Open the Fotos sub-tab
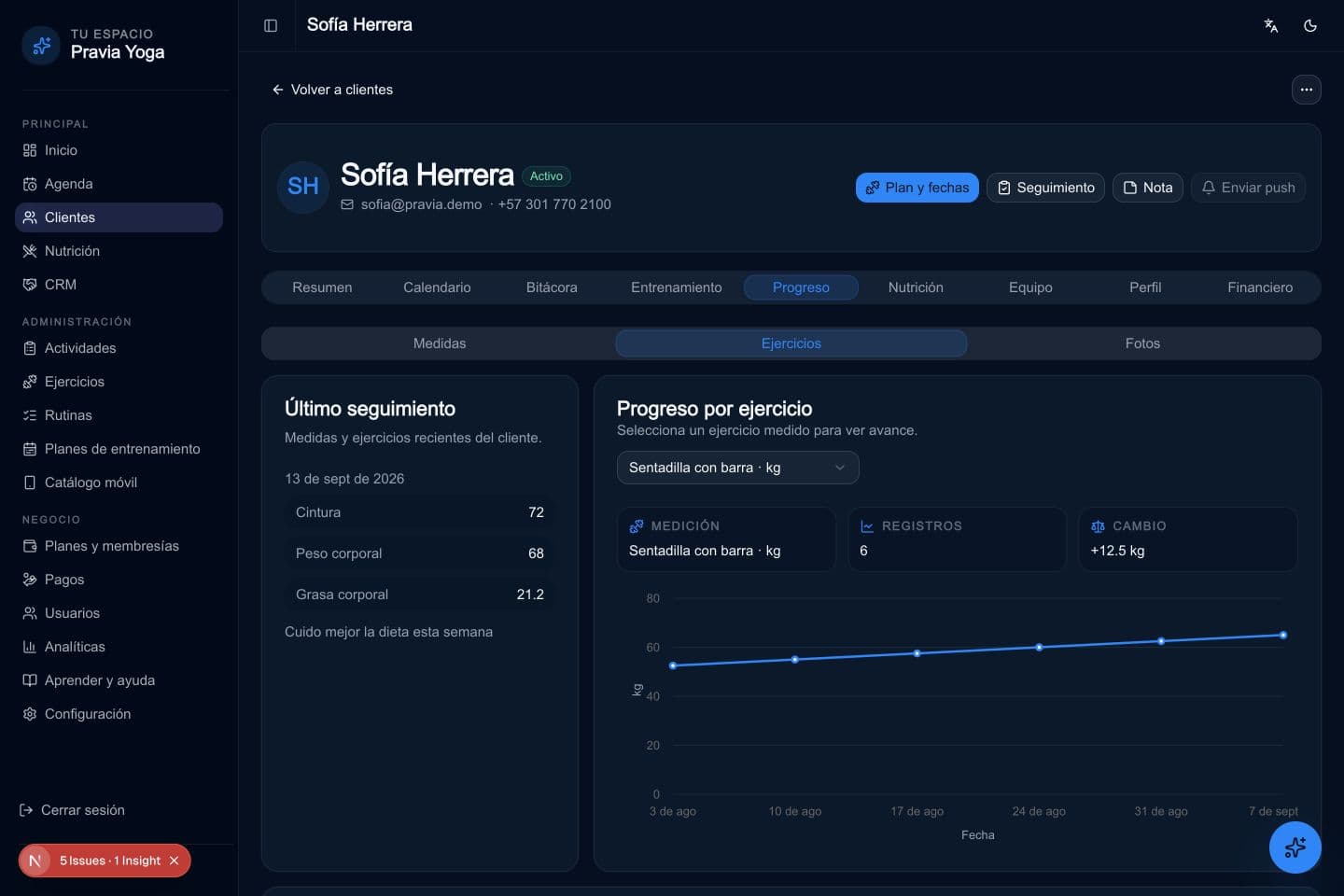This screenshot has width=1344, height=896. click(x=1142, y=343)
